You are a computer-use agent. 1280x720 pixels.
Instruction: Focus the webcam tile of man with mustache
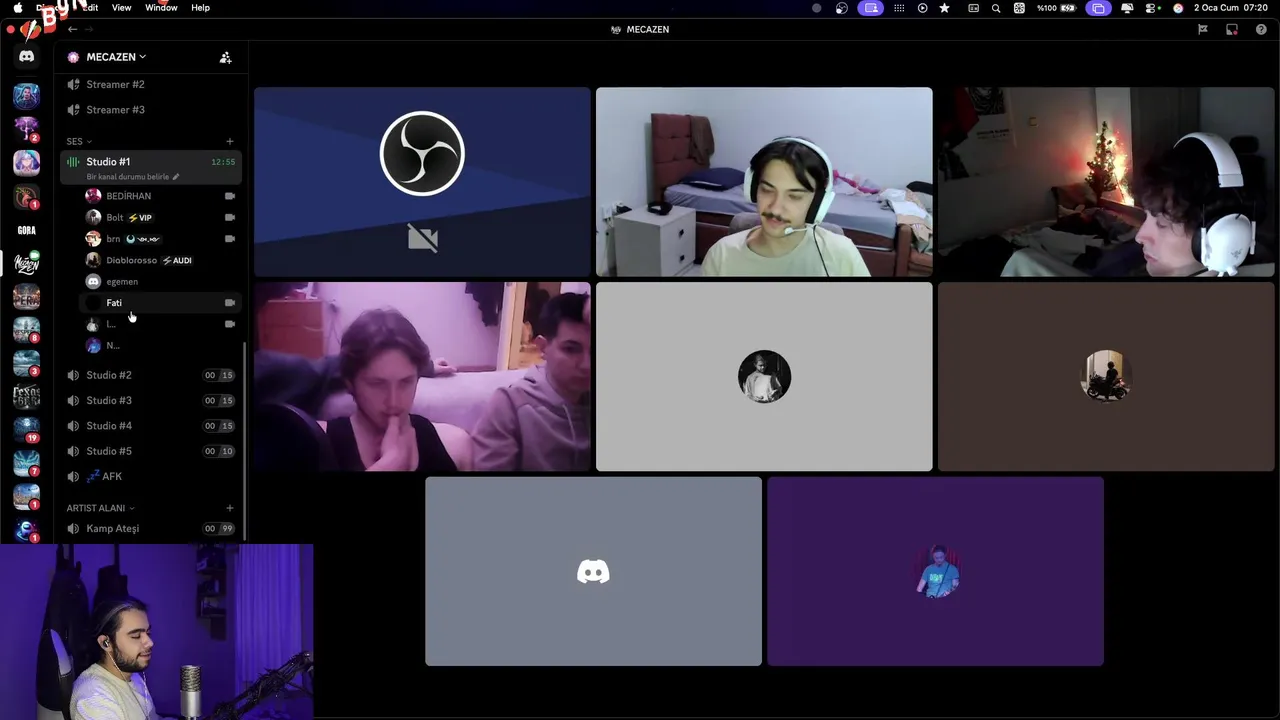(x=764, y=181)
